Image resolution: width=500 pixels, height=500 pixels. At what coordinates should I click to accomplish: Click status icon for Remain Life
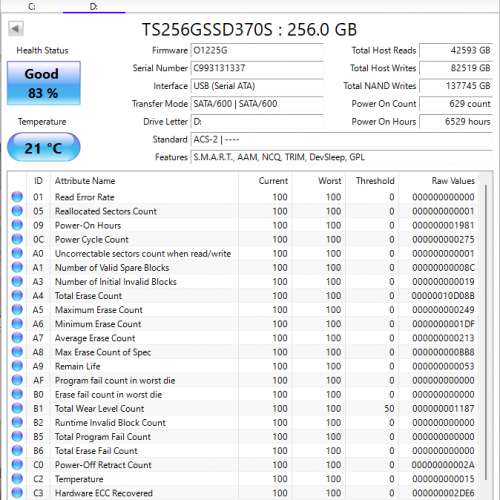17,366
